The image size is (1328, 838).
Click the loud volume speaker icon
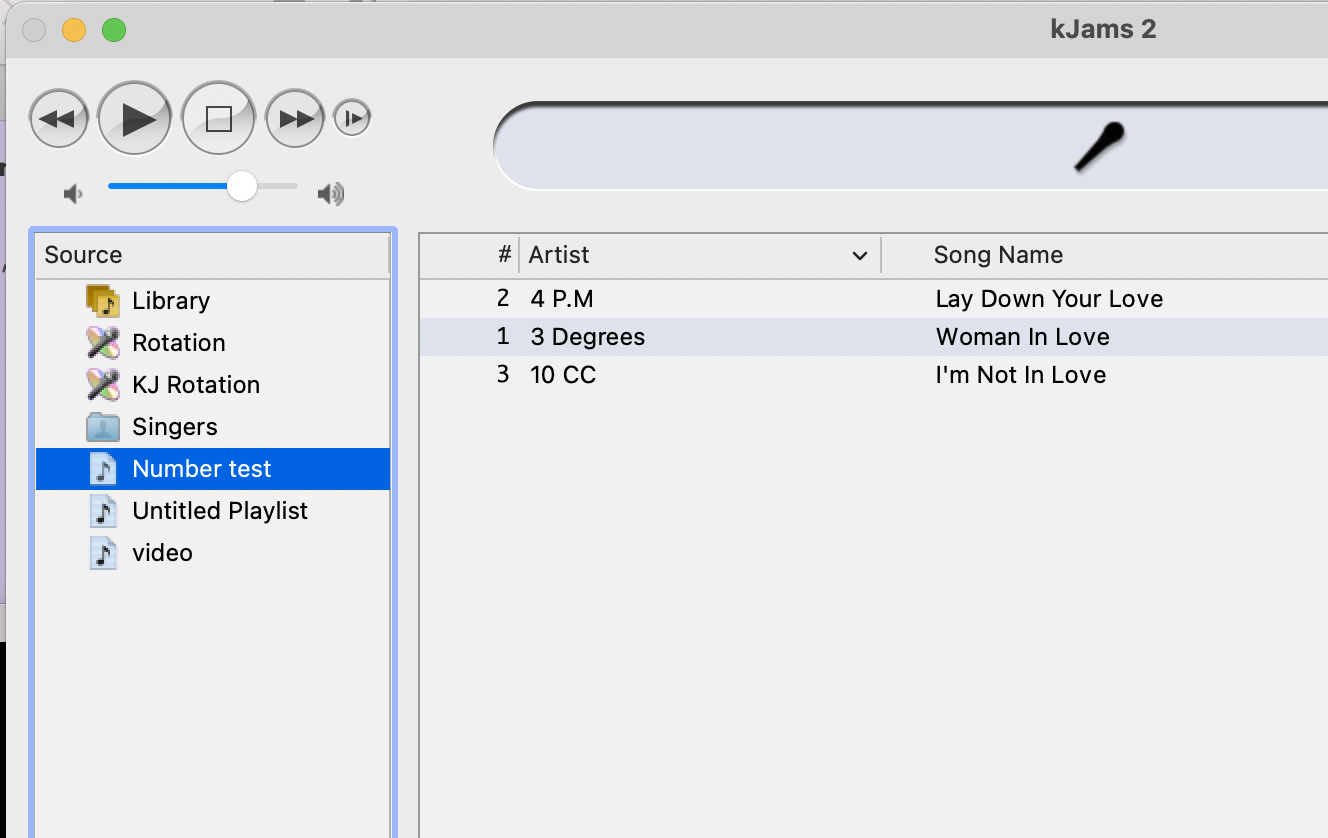tap(331, 193)
